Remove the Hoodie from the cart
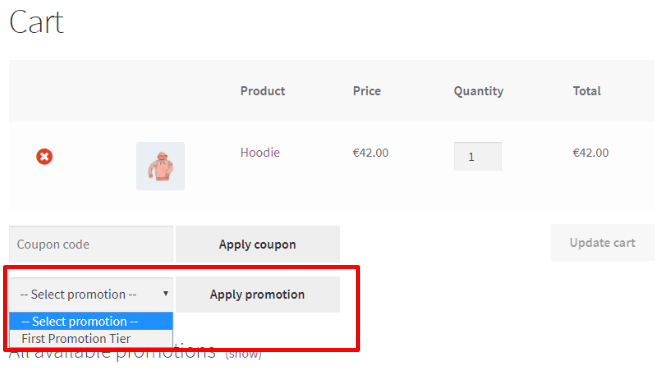 [x=44, y=157]
